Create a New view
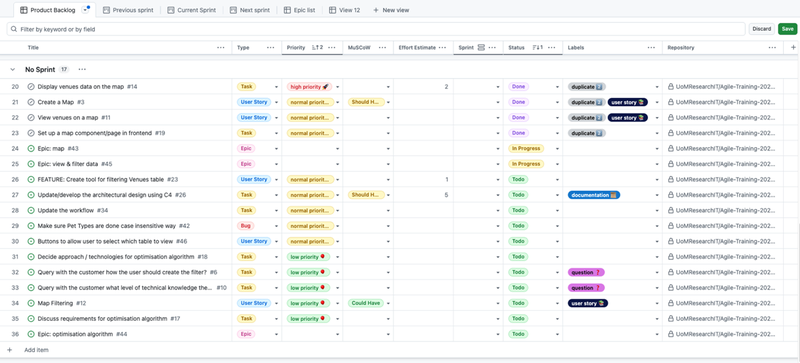Image resolution: width=800 pixels, height=363 pixels. coord(391,10)
